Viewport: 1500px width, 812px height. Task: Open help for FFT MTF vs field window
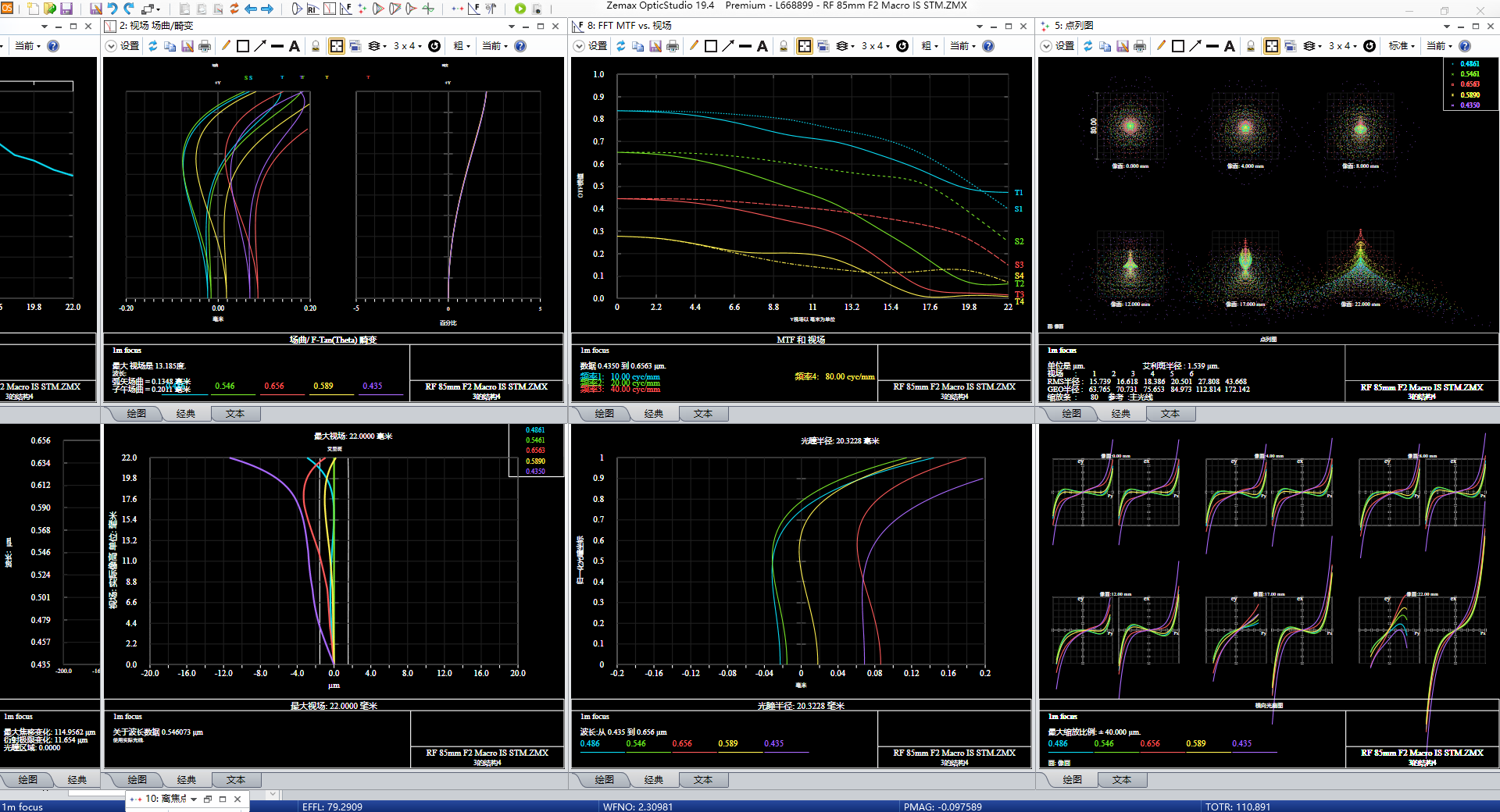click(x=988, y=46)
